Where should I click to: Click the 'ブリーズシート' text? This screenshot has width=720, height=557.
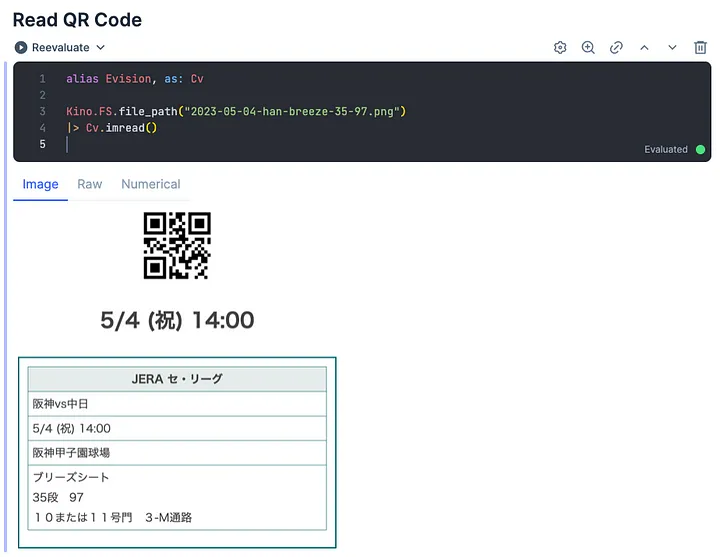(71, 477)
